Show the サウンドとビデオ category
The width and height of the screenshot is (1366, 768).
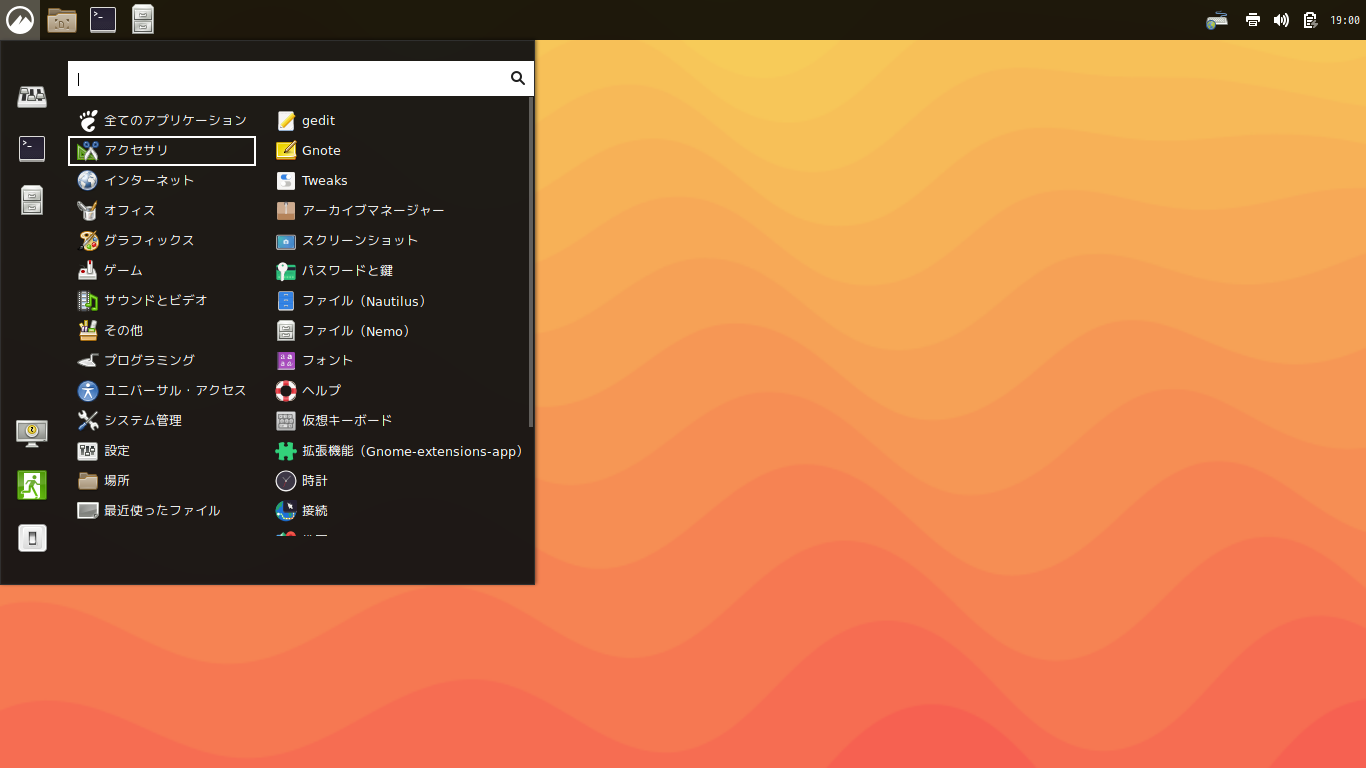162,301
